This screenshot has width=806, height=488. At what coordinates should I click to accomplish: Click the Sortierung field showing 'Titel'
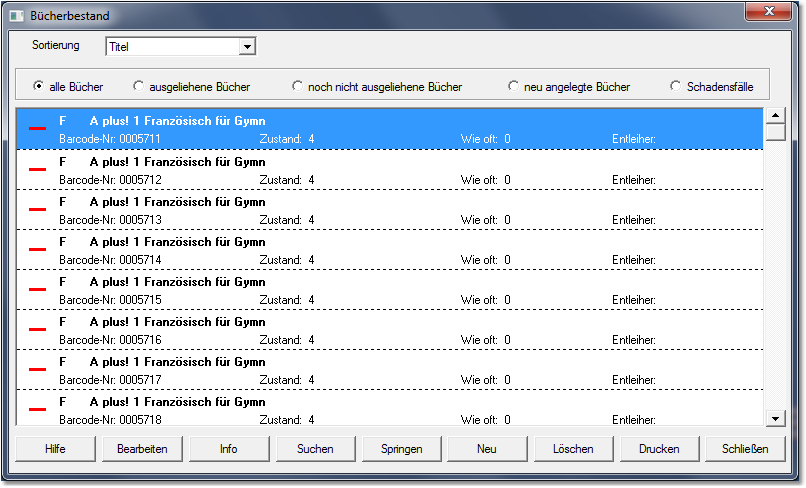pyautogui.click(x=172, y=47)
